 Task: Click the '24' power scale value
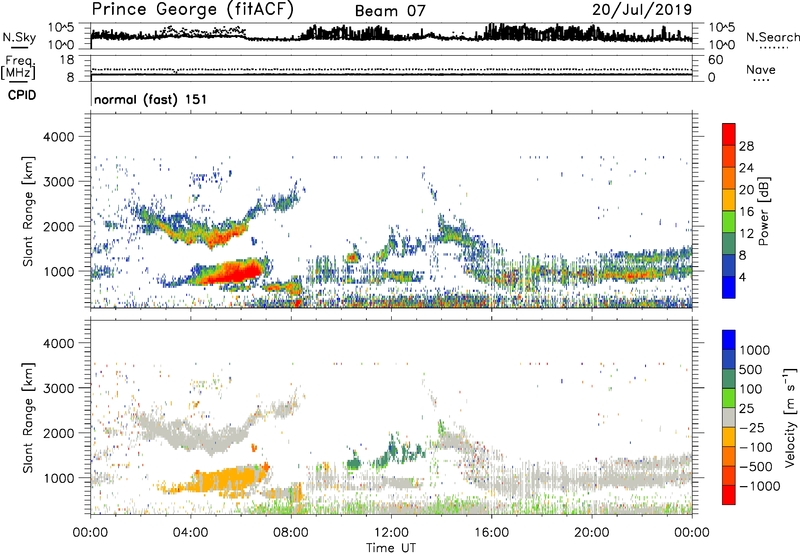(746, 168)
